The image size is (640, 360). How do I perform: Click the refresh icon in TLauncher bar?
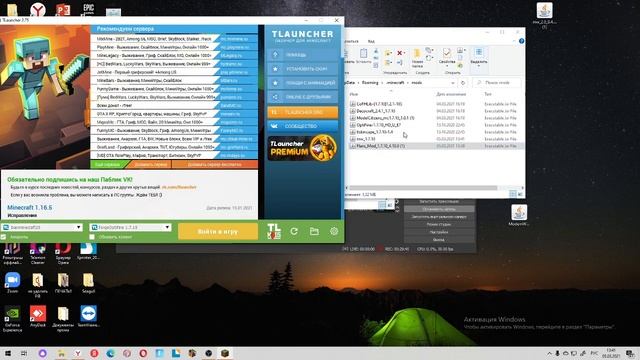pos(294,231)
